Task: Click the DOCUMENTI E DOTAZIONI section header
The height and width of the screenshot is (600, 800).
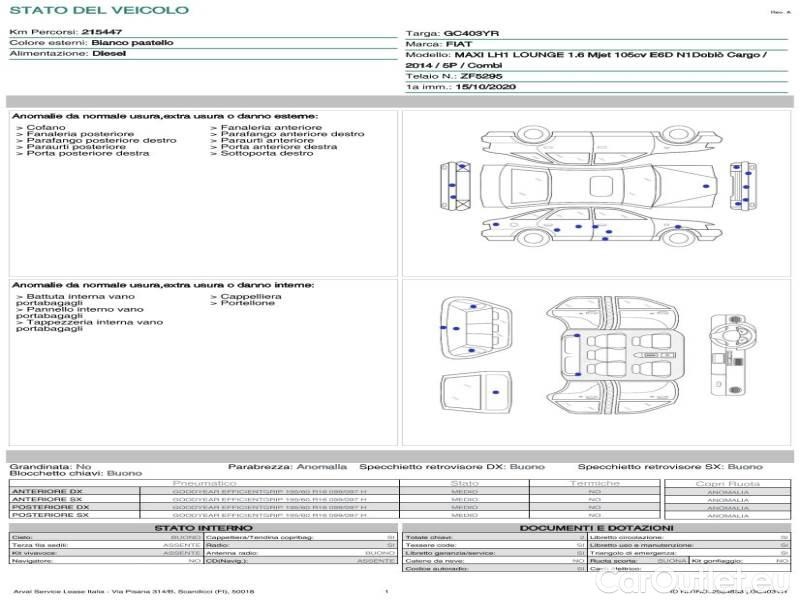Action: (x=596, y=527)
